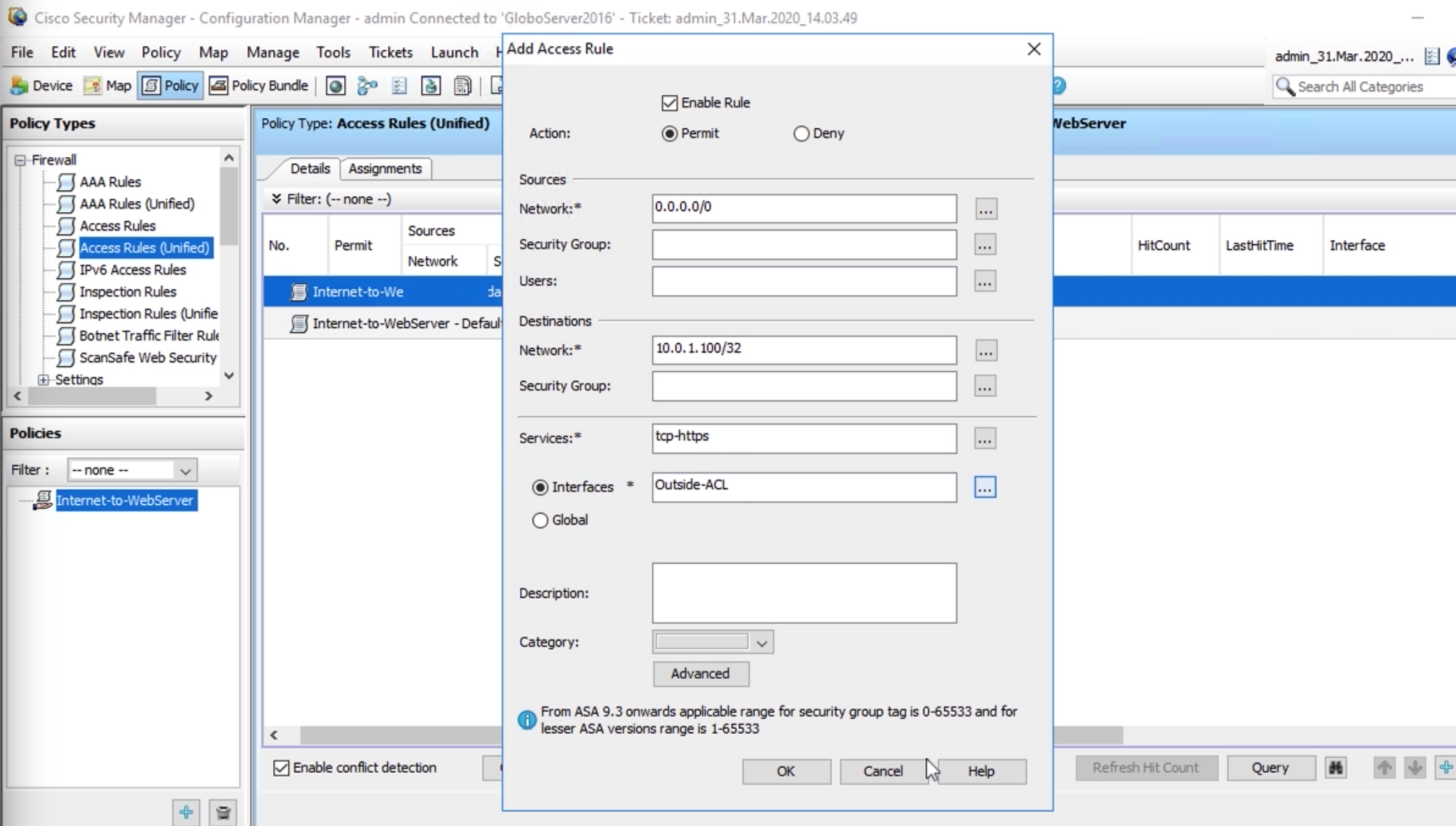
Task: Expand the Settings tree node
Action: click(x=43, y=380)
